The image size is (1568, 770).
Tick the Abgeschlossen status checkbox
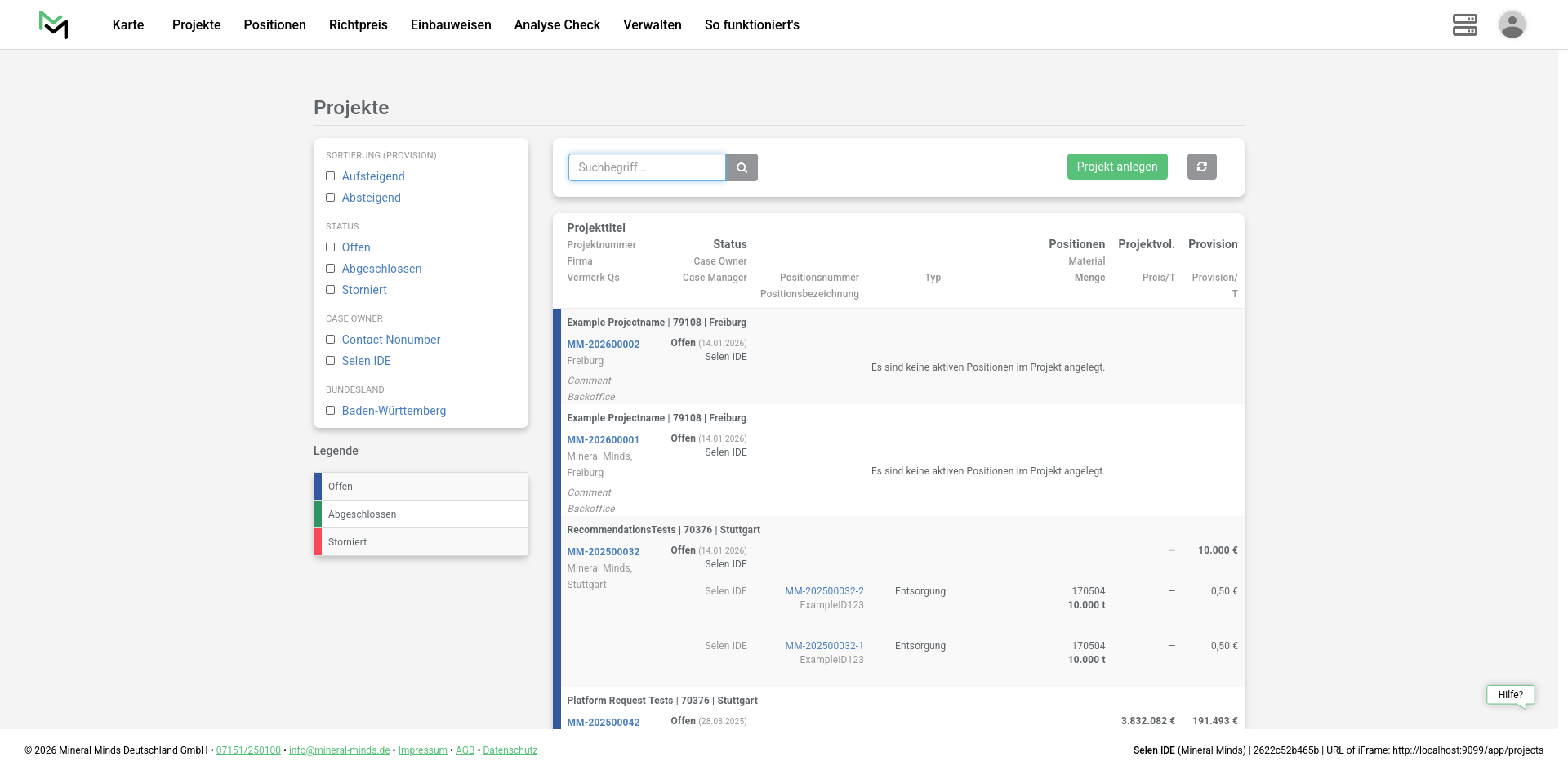331,269
